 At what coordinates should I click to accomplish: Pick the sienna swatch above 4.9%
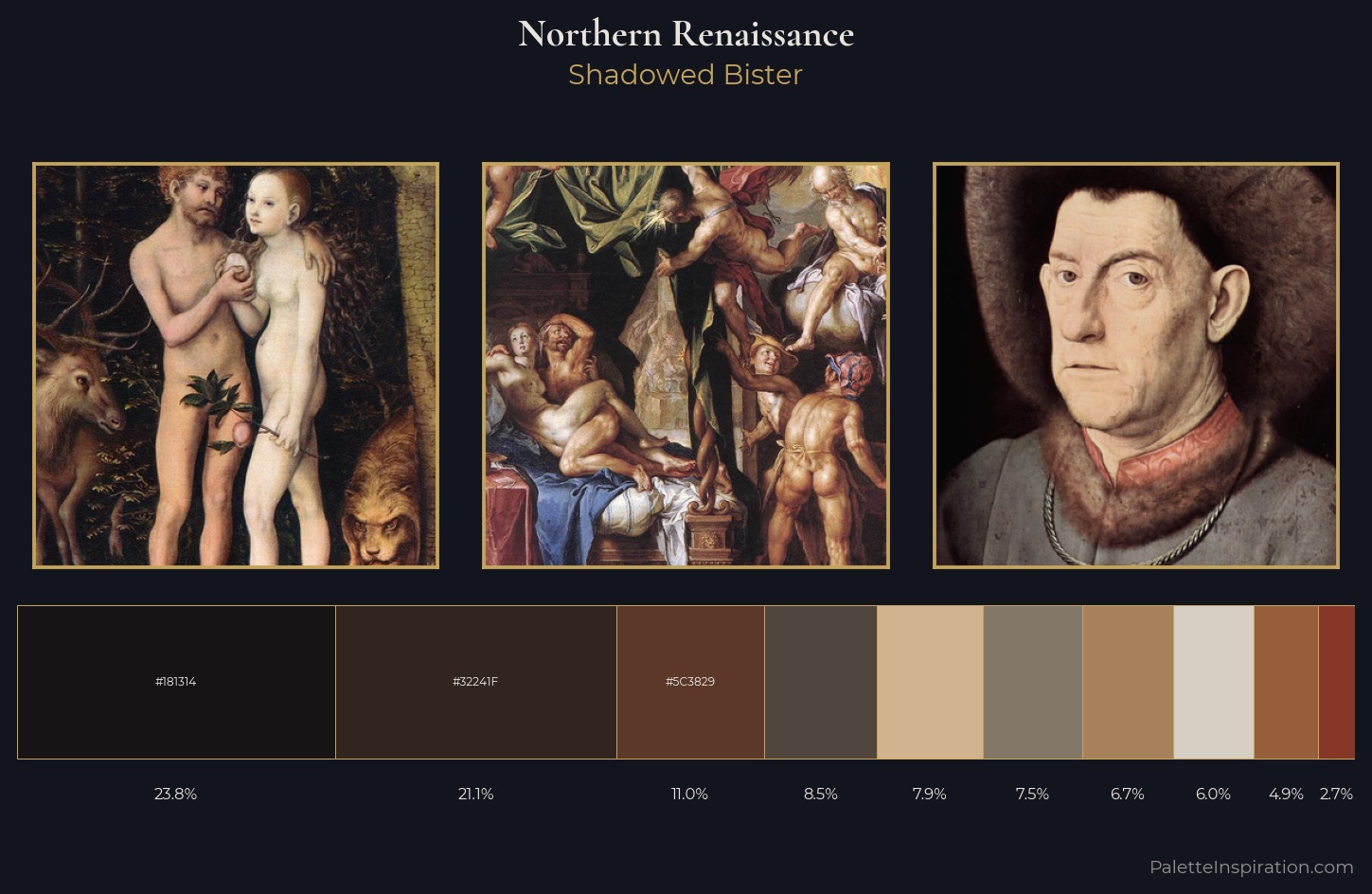(x=1286, y=682)
